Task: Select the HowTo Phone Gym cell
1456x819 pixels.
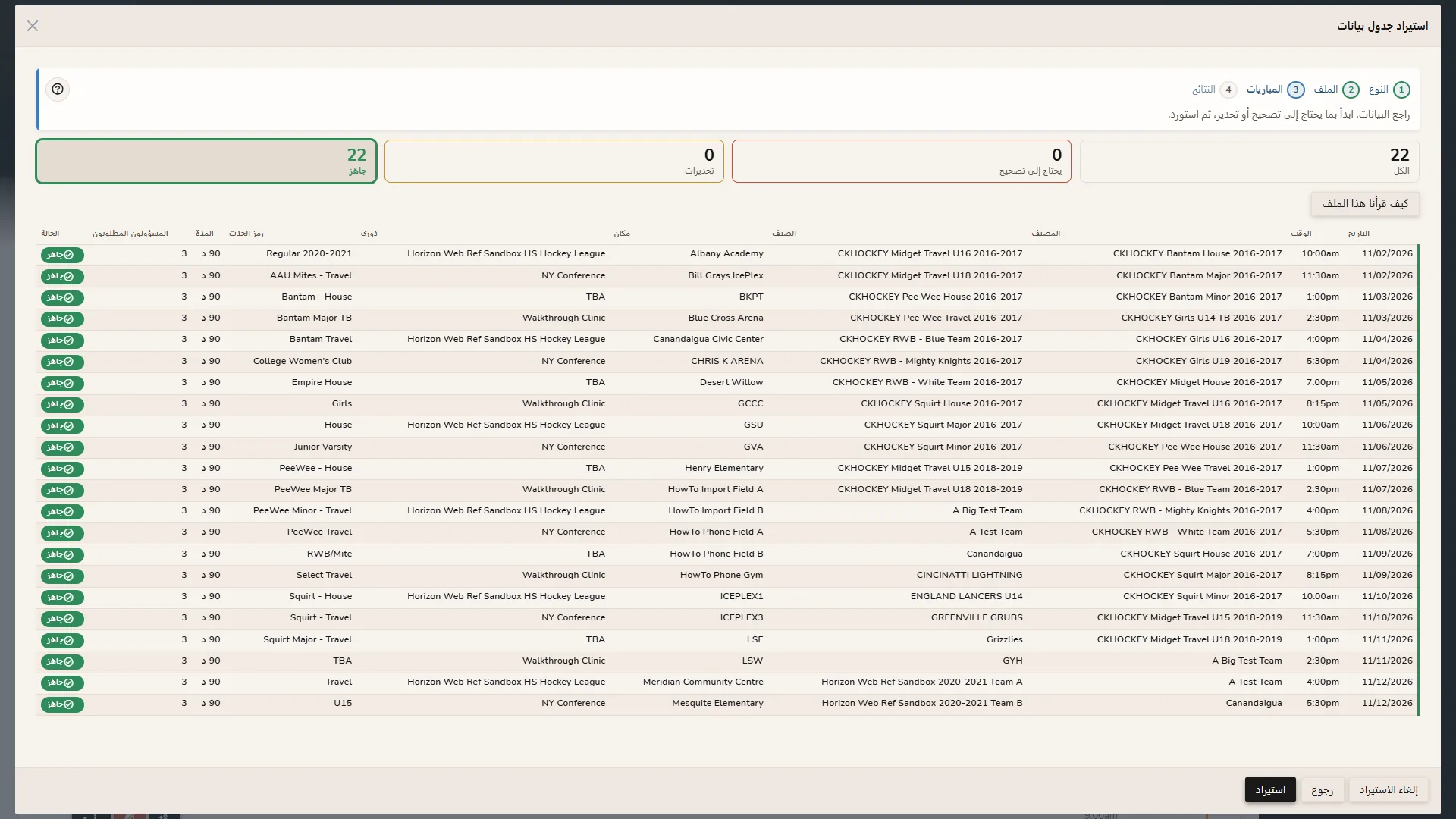Action: (722, 575)
